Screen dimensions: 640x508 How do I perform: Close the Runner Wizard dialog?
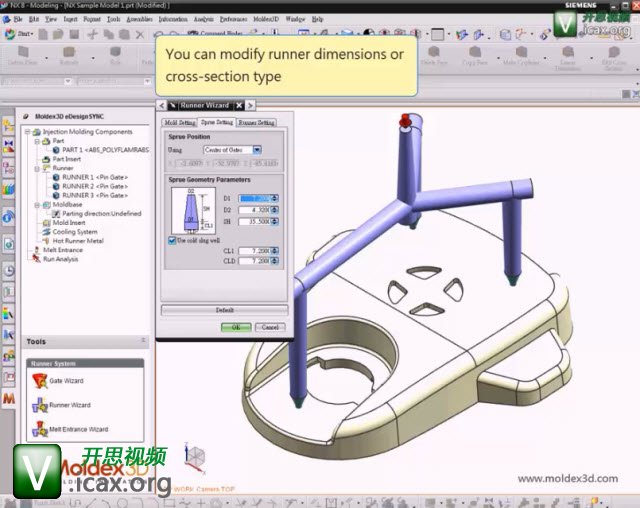tap(239, 106)
